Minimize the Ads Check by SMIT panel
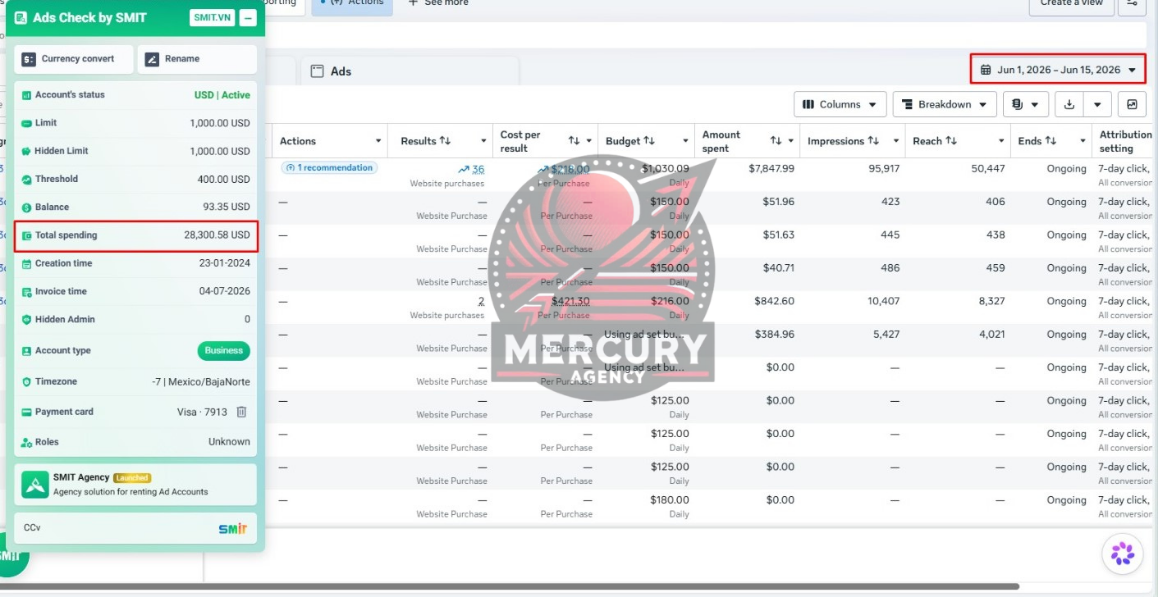Screen dimensions: 1158x597 click(x=248, y=18)
